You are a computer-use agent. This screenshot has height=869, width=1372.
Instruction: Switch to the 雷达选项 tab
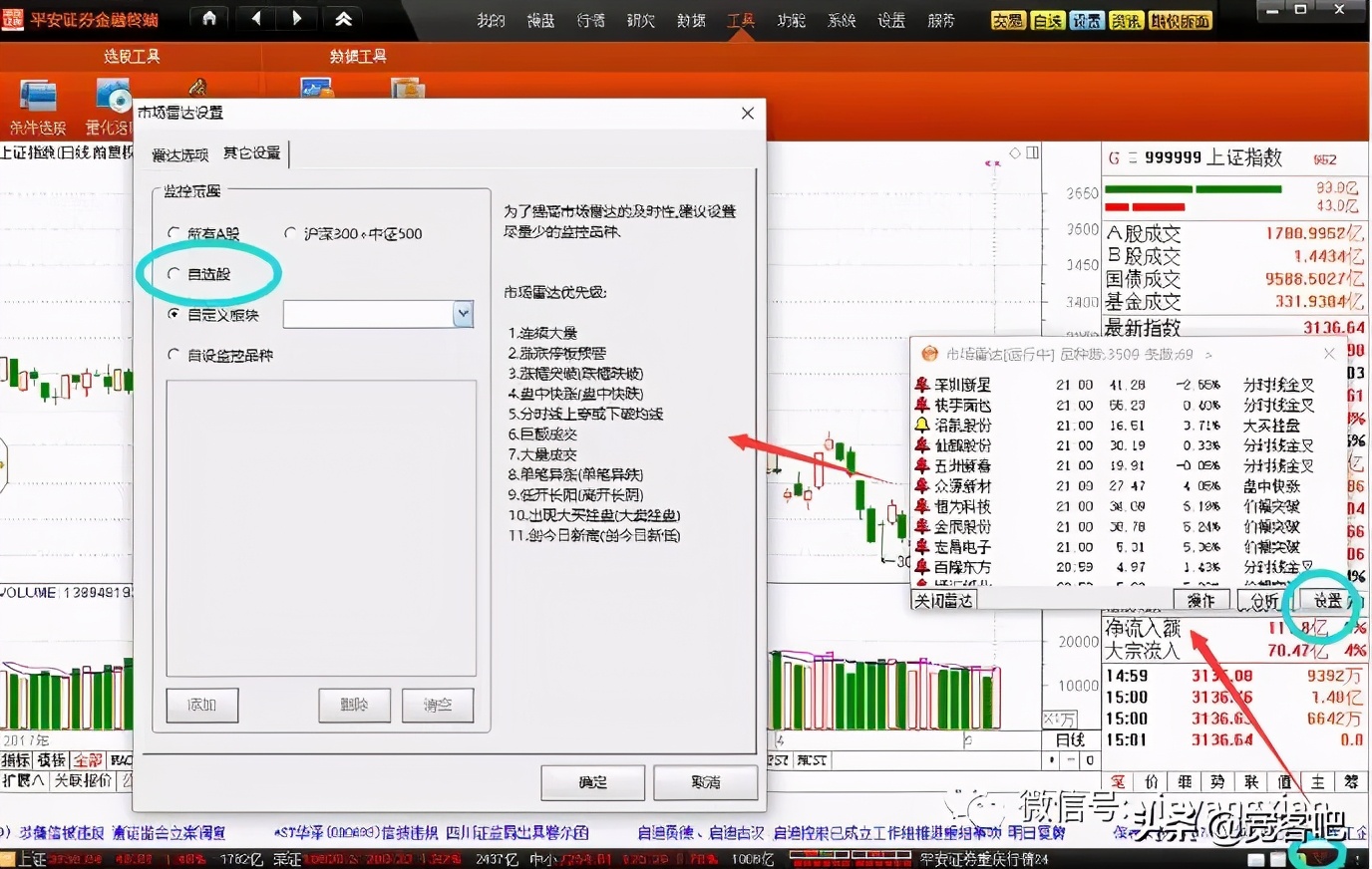coord(179,153)
